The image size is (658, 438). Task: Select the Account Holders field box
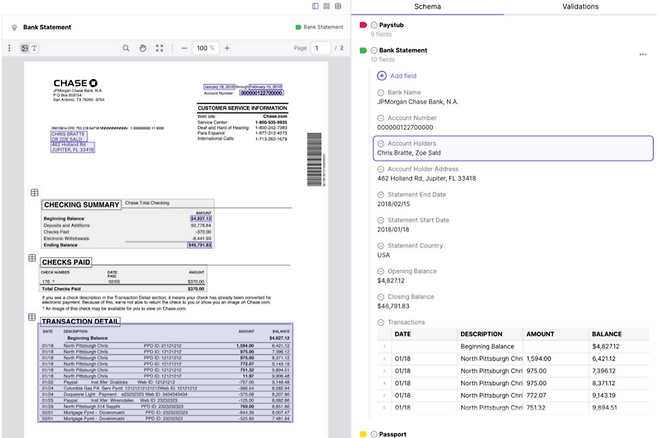coord(512,149)
